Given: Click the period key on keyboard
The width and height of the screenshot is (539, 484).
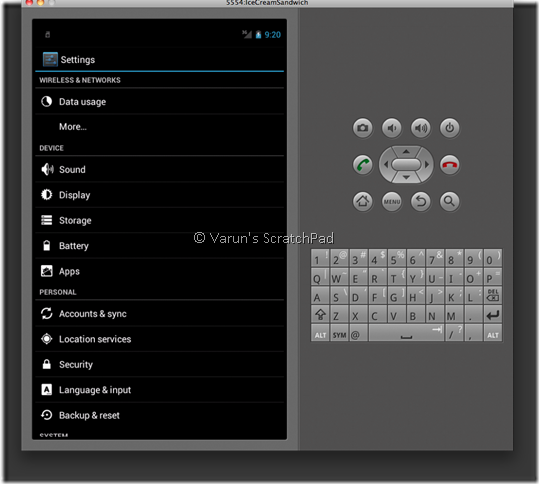Looking at the screenshot, I should (473, 314).
